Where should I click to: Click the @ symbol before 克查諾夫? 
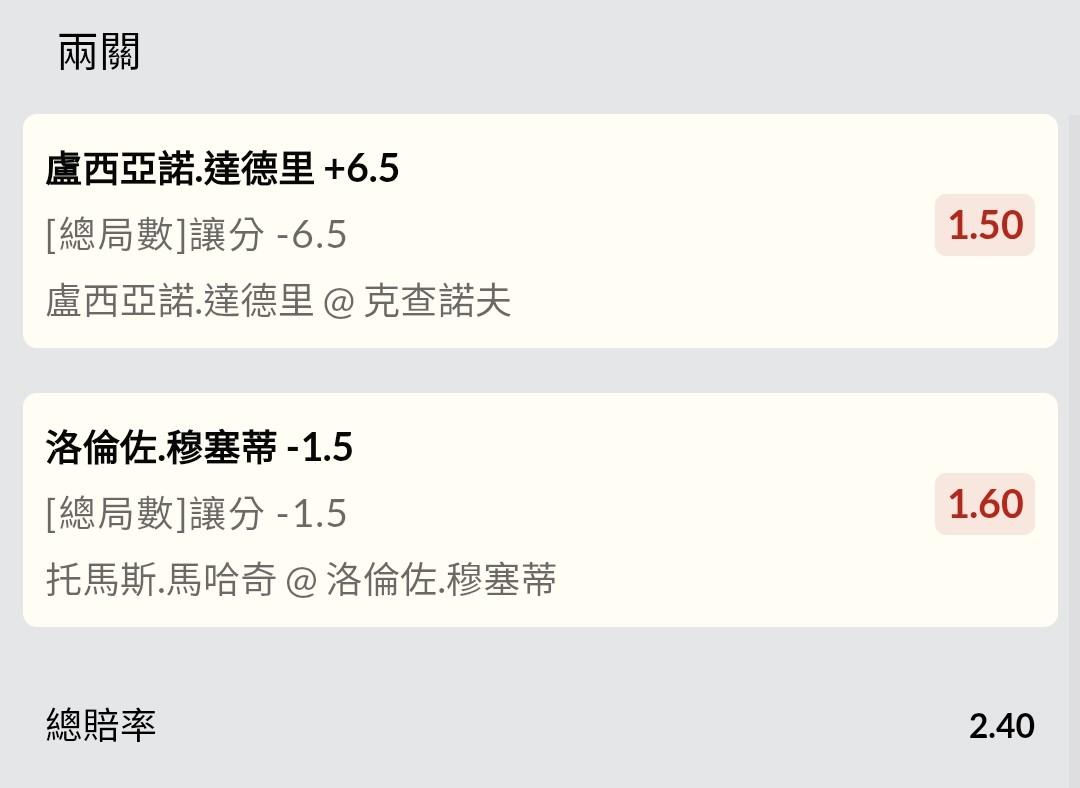339,301
